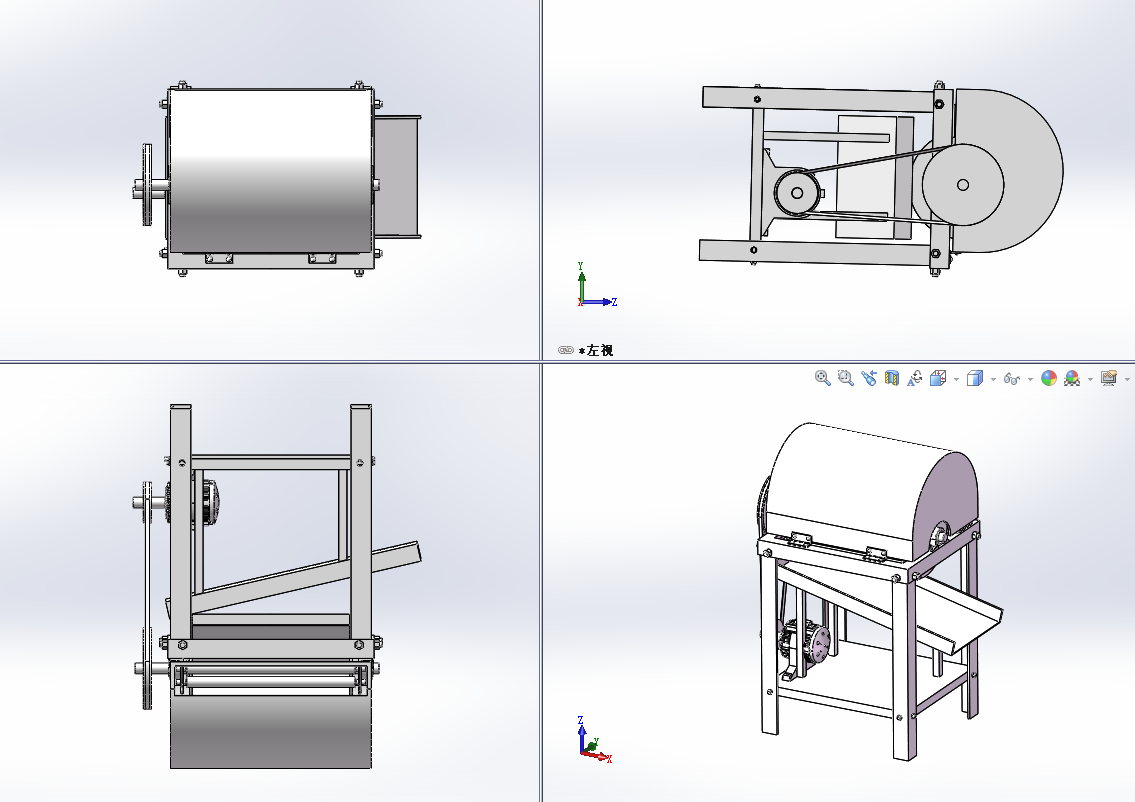Click the linked-views chain icon beside 左視

point(566,350)
